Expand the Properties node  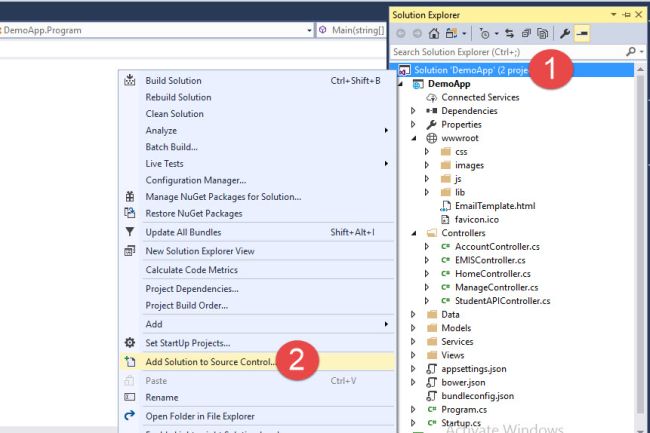(413, 125)
